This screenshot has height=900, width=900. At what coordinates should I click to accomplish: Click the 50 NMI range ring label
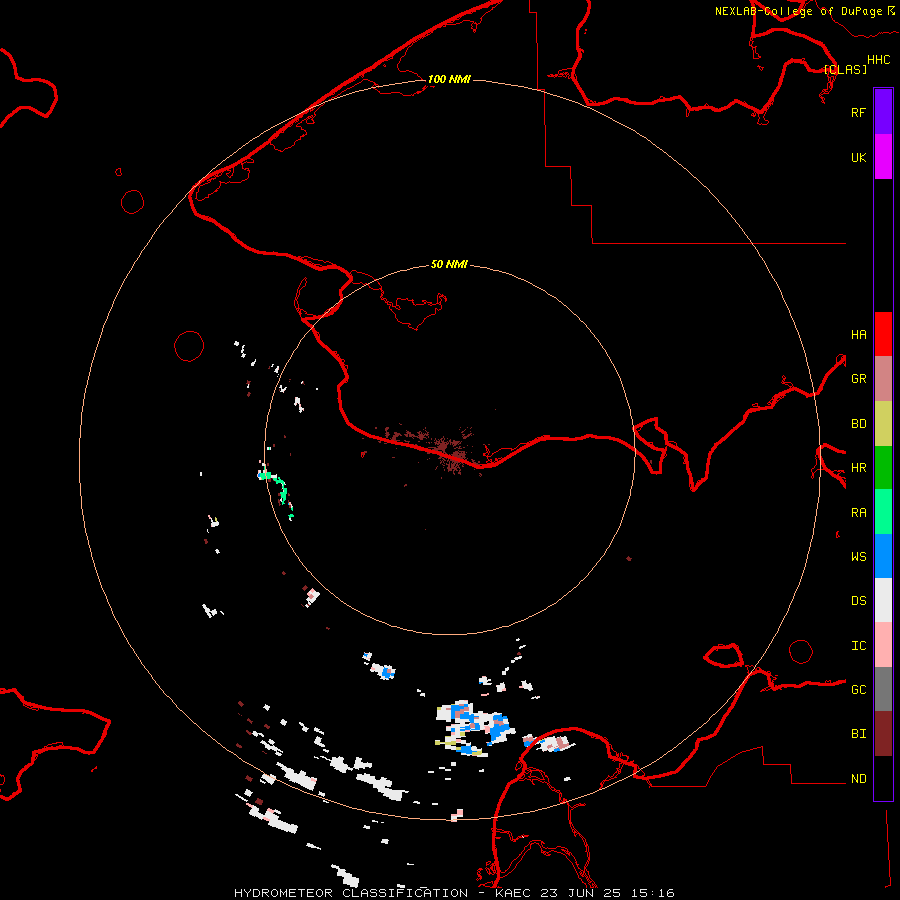[x=449, y=264]
